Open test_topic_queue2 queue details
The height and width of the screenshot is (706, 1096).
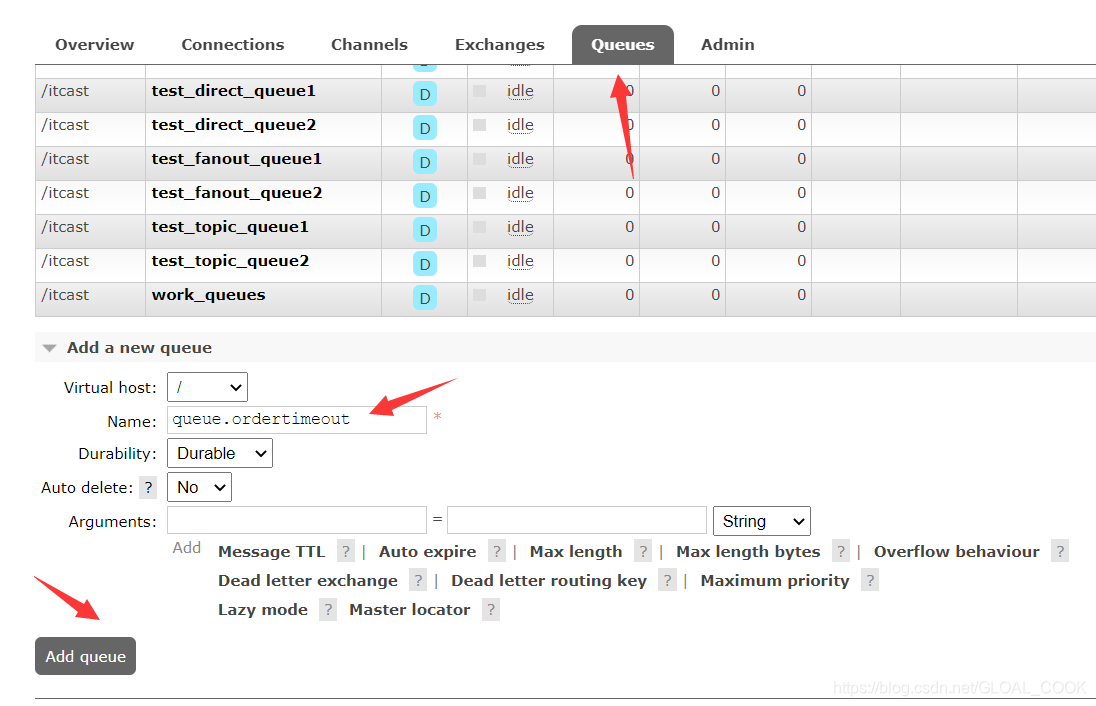tap(230, 261)
